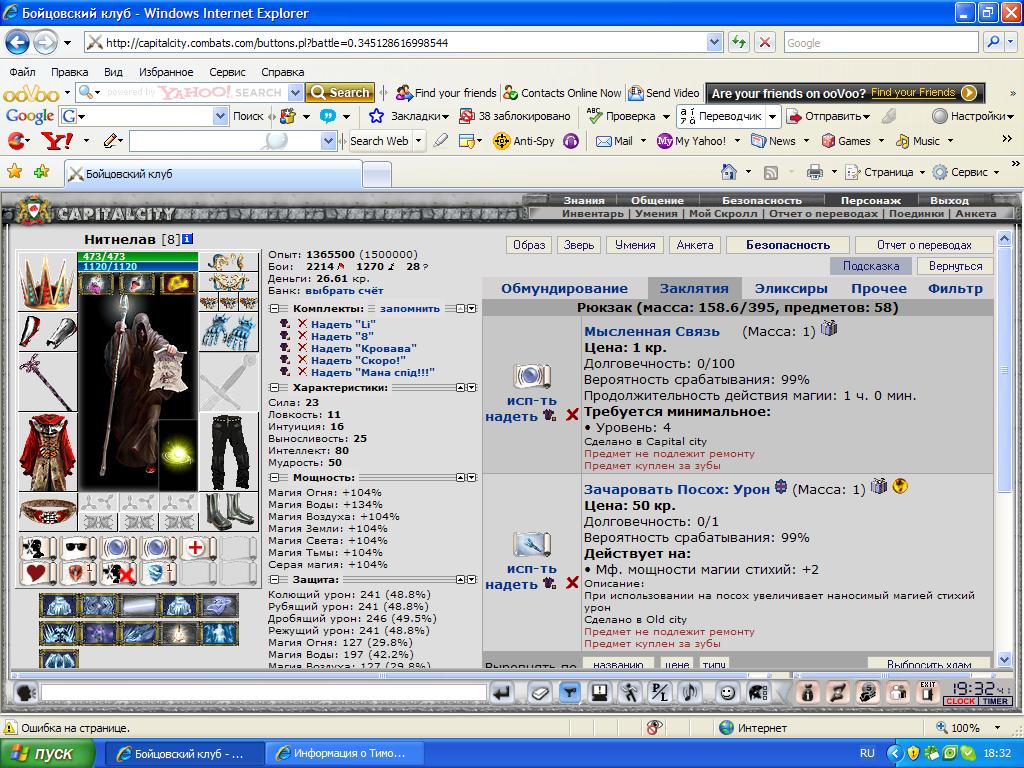This screenshot has height=768, width=1024.
Task: Open the Избранное browser menu
Action: [x=166, y=72]
